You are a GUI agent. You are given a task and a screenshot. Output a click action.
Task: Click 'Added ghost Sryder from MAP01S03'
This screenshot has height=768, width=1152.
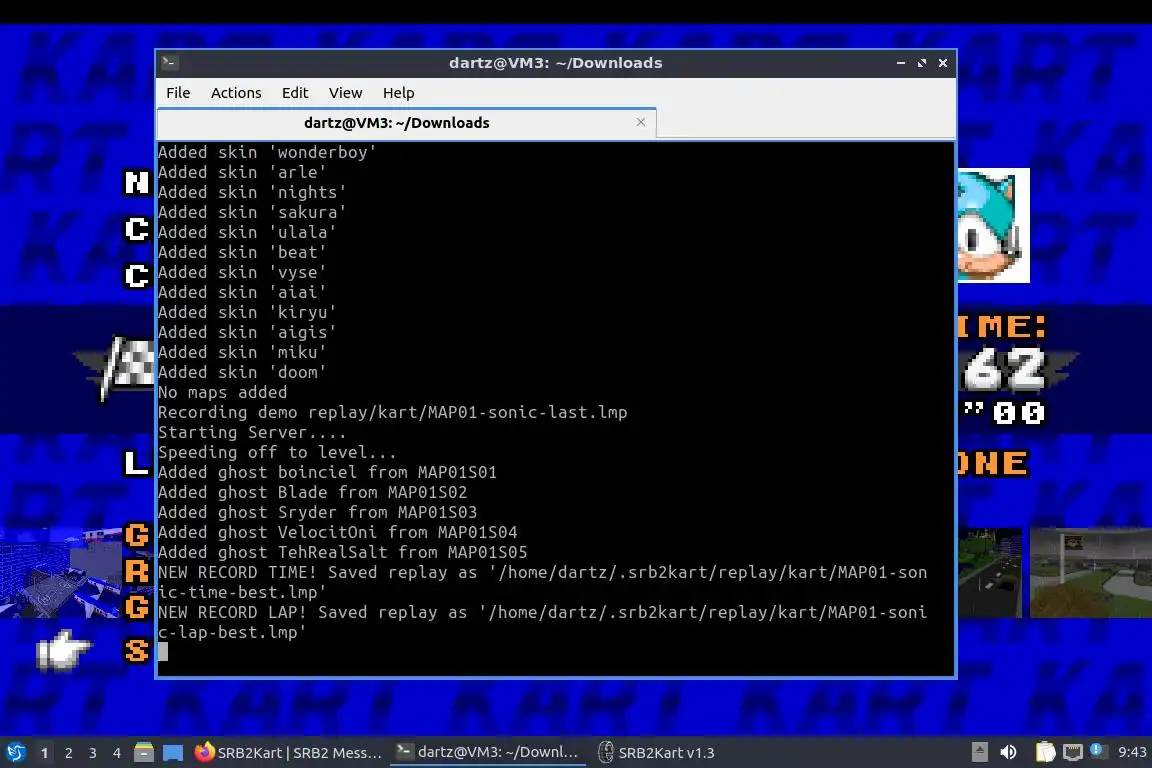[x=317, y=512]
